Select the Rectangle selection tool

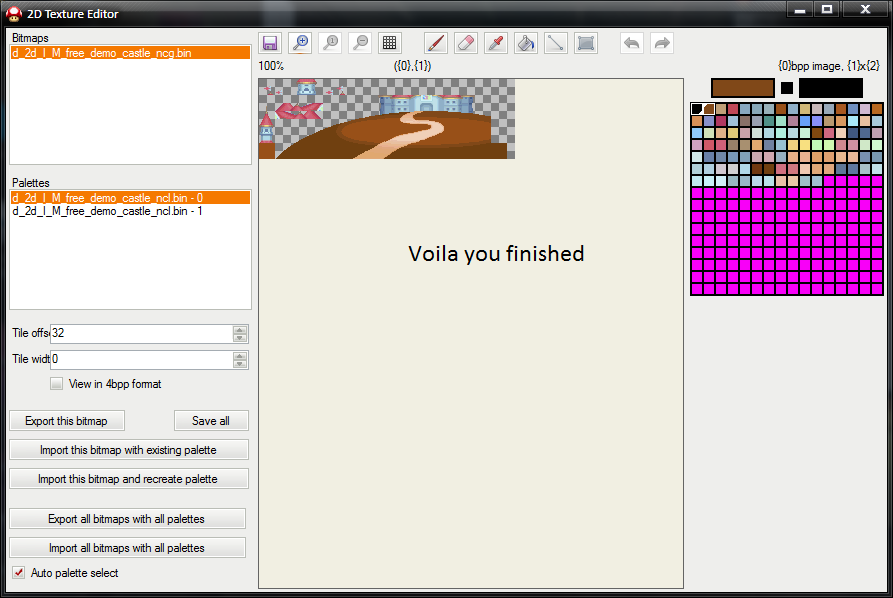click(586, 43)
